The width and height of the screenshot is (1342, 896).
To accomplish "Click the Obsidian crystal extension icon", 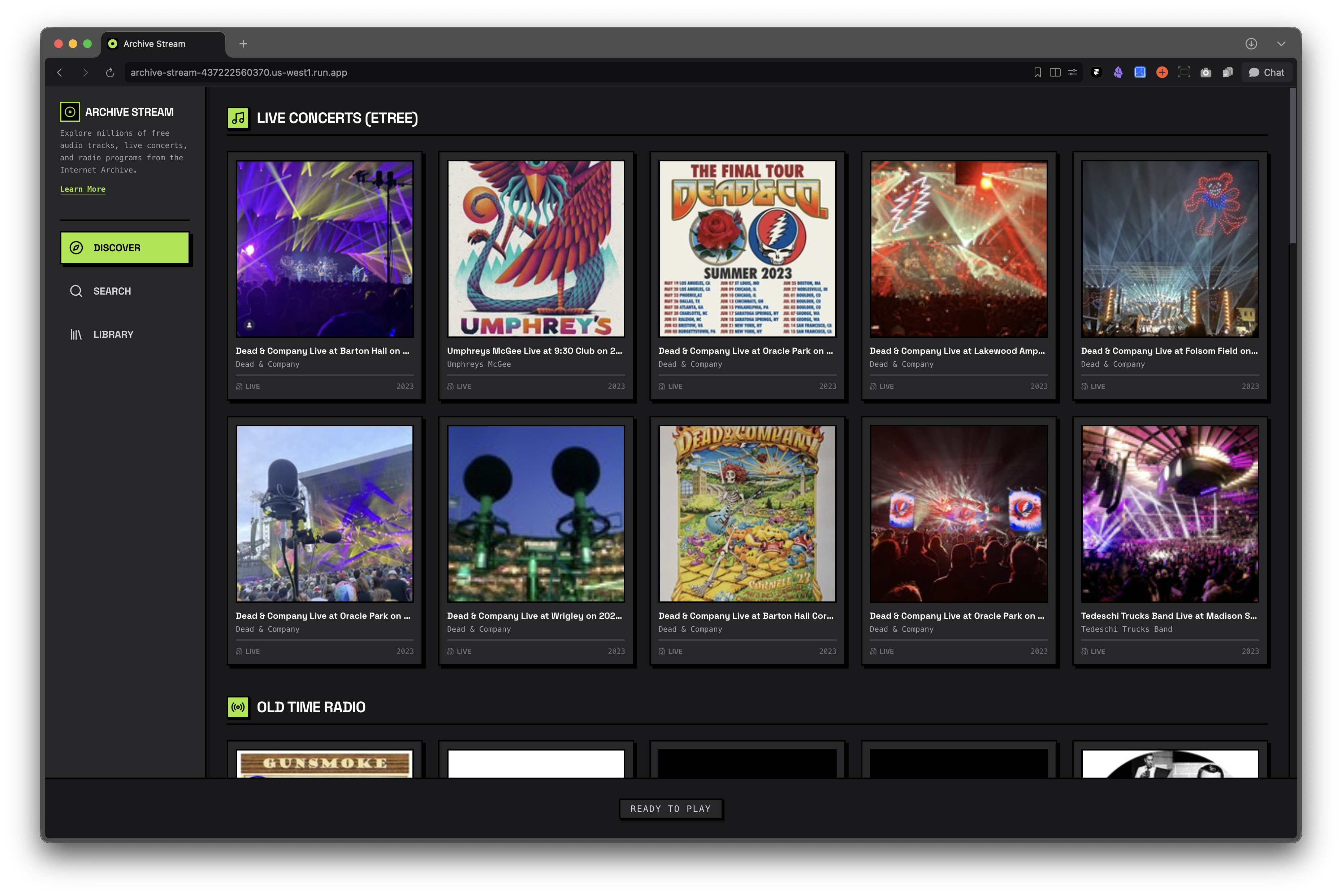I will pos(1118,73).
